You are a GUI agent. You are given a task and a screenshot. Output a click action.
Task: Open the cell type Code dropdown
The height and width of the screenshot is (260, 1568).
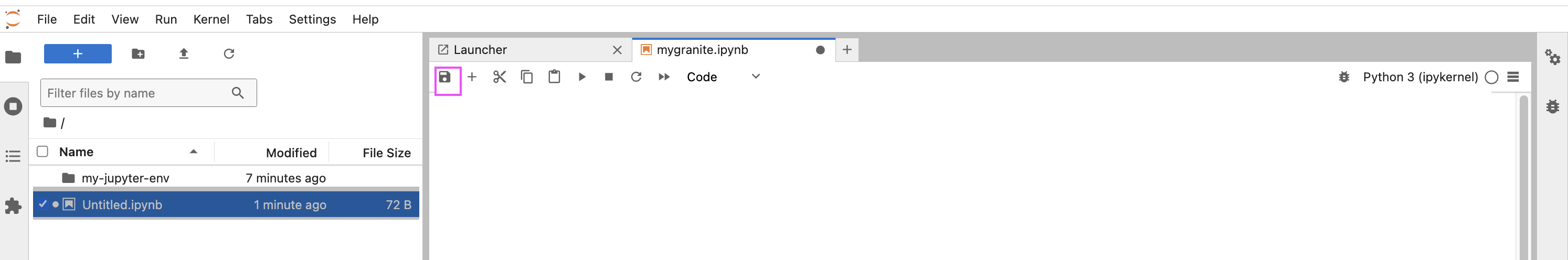[x=723, y=77]
